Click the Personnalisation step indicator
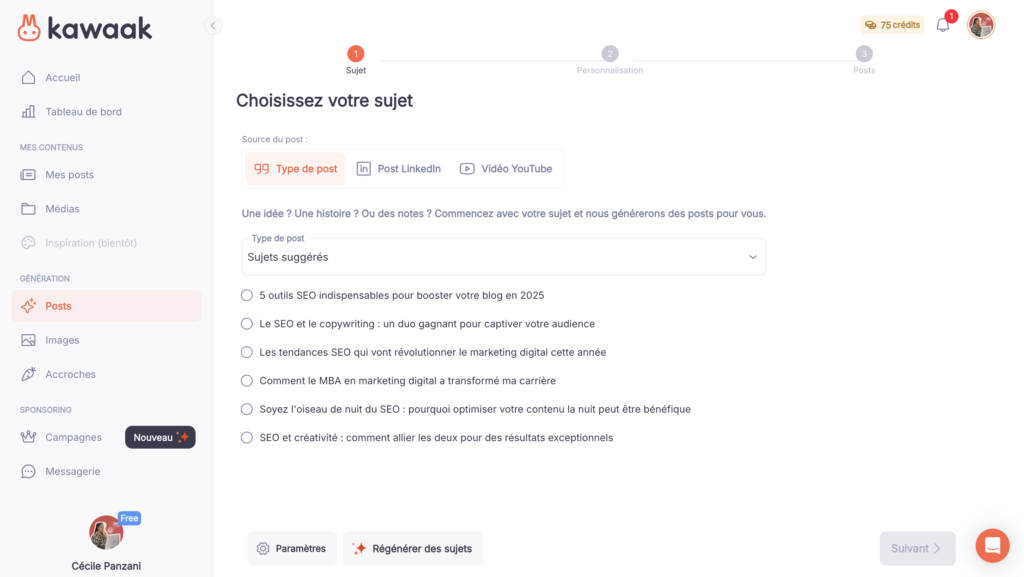 (x=610, y=54)
